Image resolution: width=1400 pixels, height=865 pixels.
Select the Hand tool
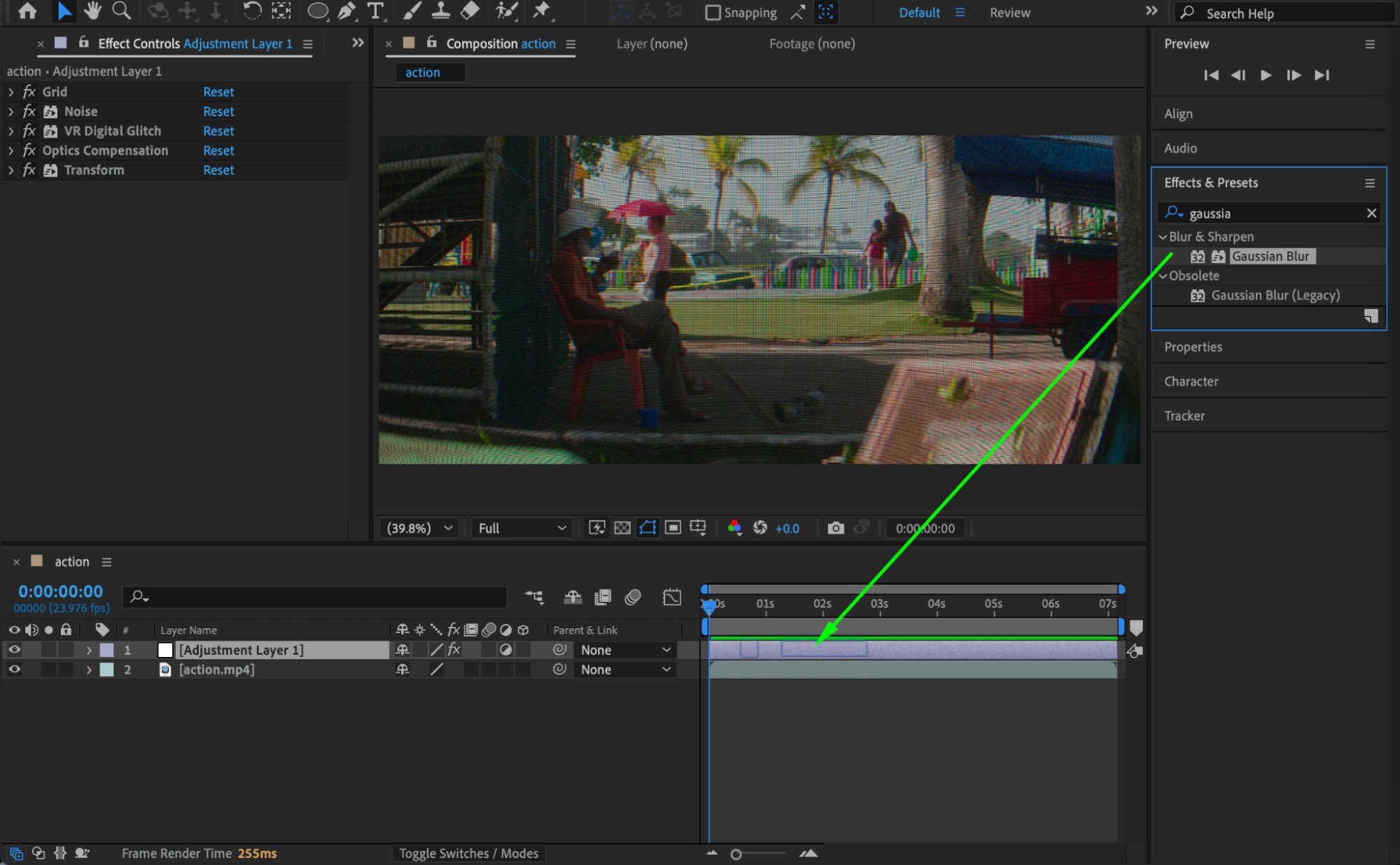(x=92, y=11)
